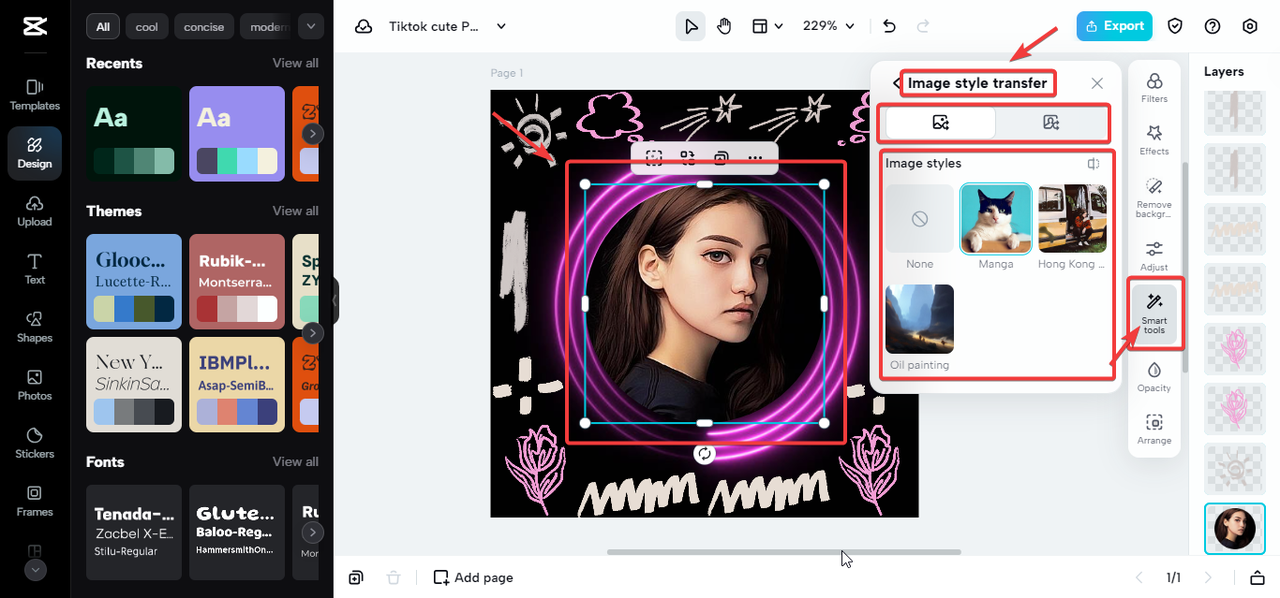Apply the Glooc Lucette theme
Image resolution: width=1280 pixels, height=598 pixels.
click(134, 282)
